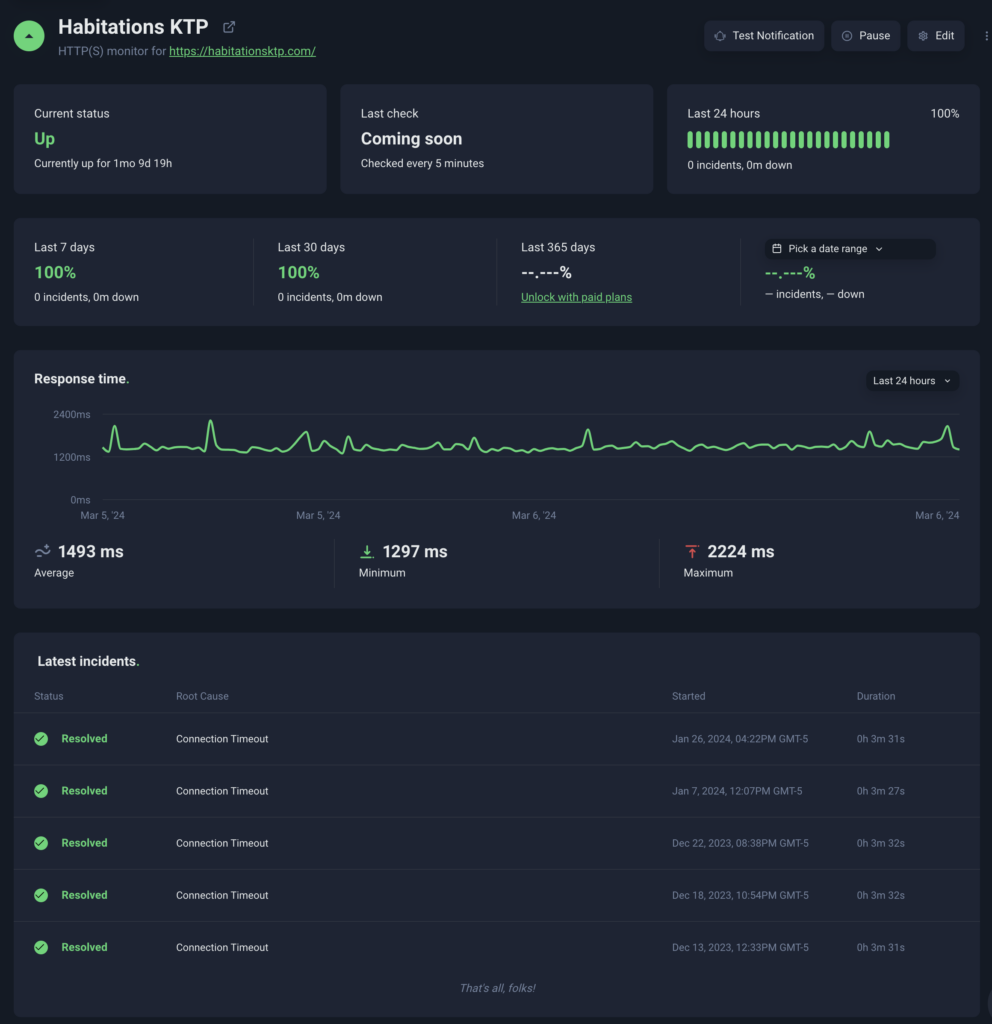Viewport: 992px width, 1024px height.
Task: Click the three-dot more options icon
Action: pyautogui.click(x=986, y=36)
